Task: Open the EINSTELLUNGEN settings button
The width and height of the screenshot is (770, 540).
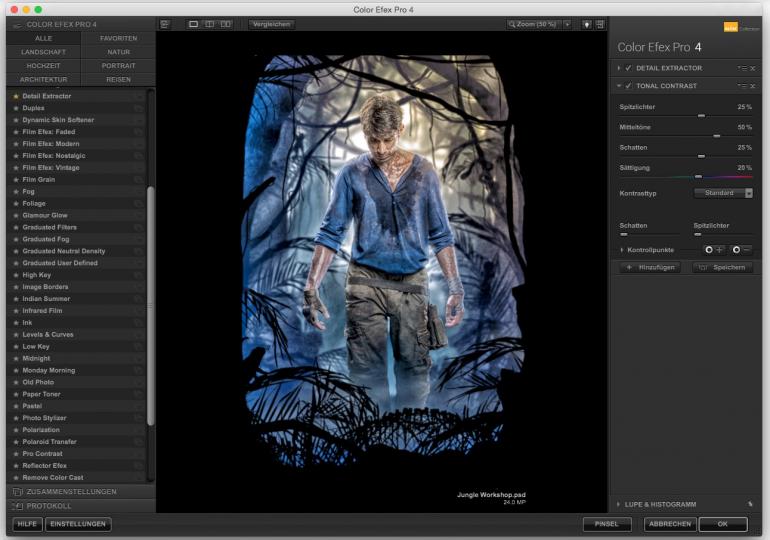Action: click(78, 524)
